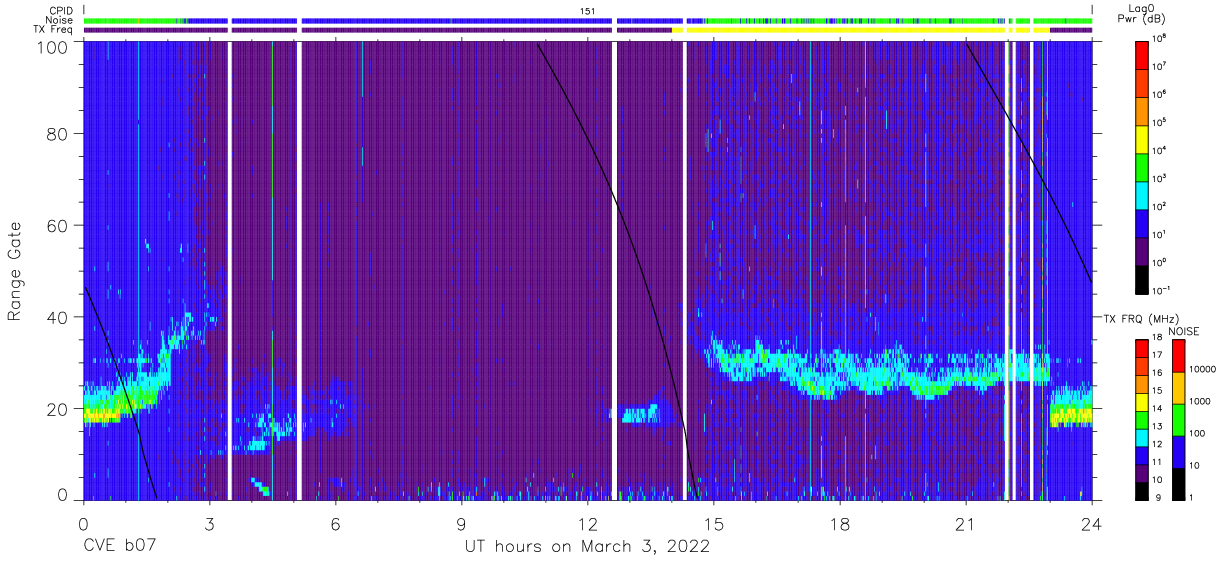Click the black segment of the NOISE colorbar

click(x=1177, y=483)
